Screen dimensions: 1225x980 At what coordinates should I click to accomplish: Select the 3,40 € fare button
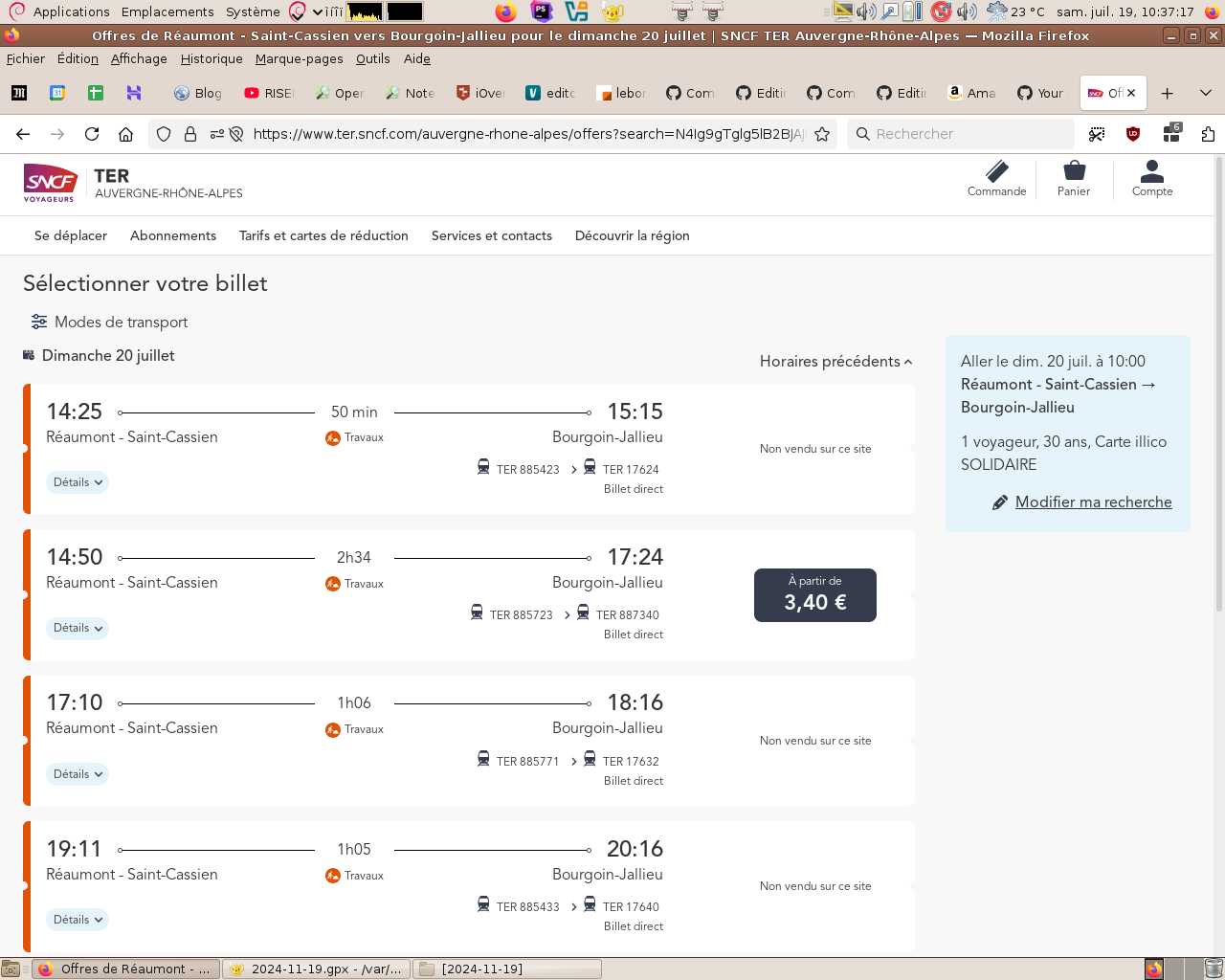(x=815, y=594)
